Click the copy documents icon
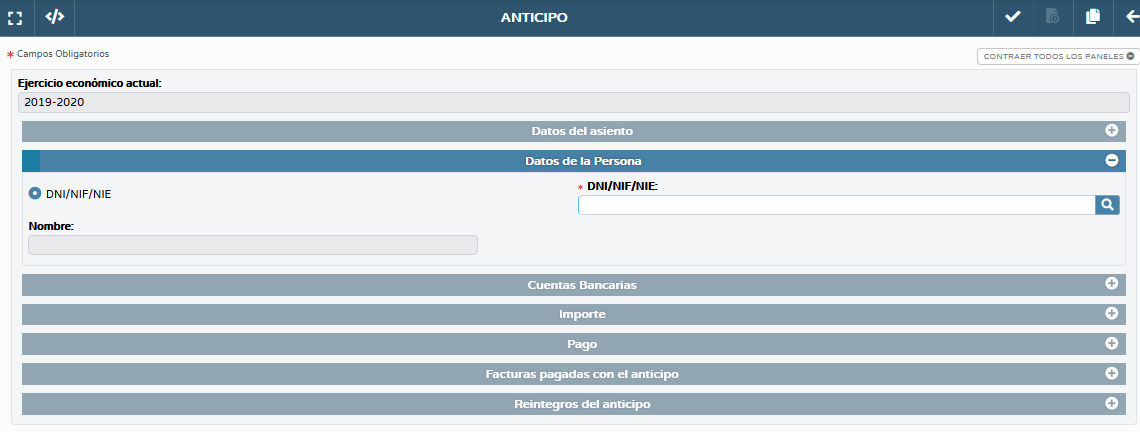Screen dimensions: 1140x432 1092,17
